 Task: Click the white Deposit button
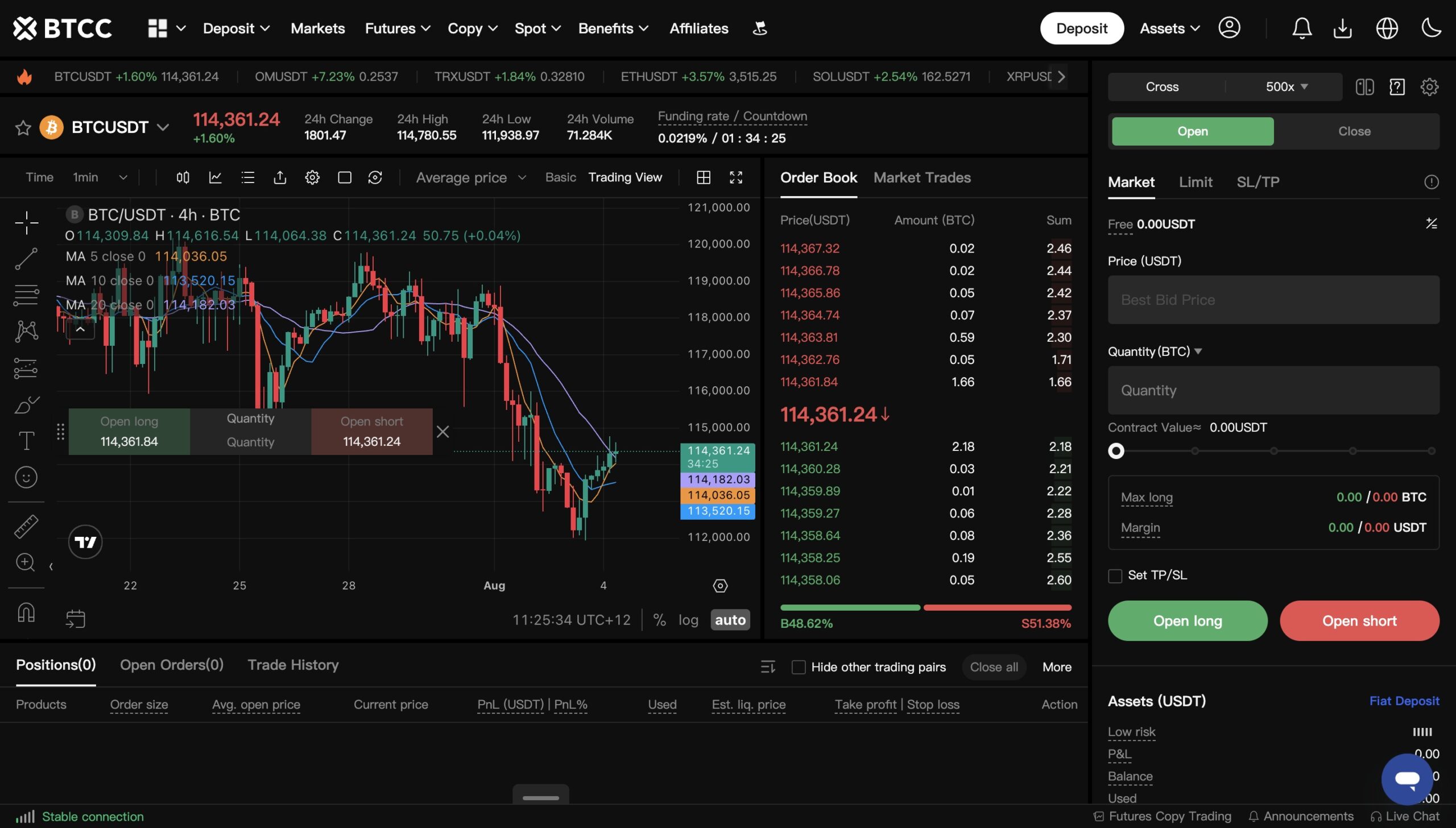click(x=1082, y=28)
